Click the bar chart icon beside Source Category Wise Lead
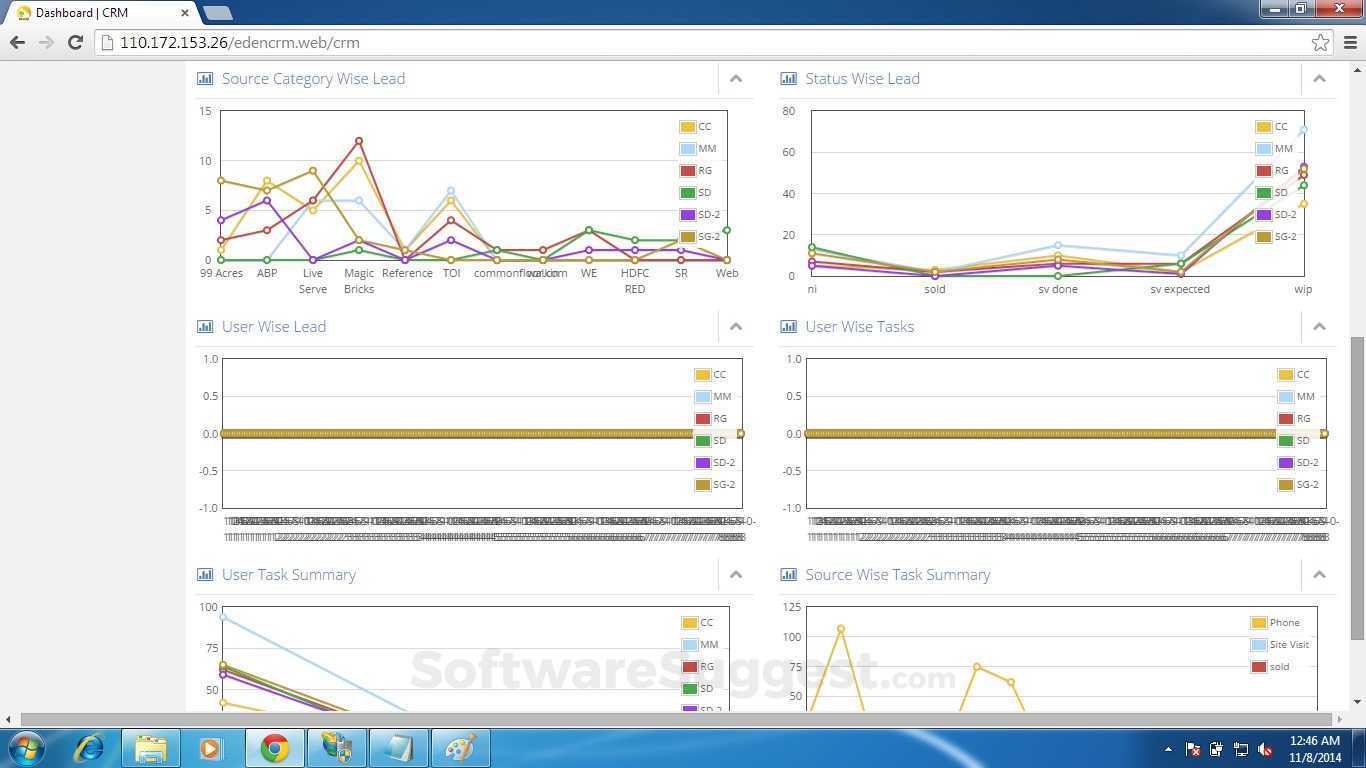1366x768 pixels. (205, 79)
